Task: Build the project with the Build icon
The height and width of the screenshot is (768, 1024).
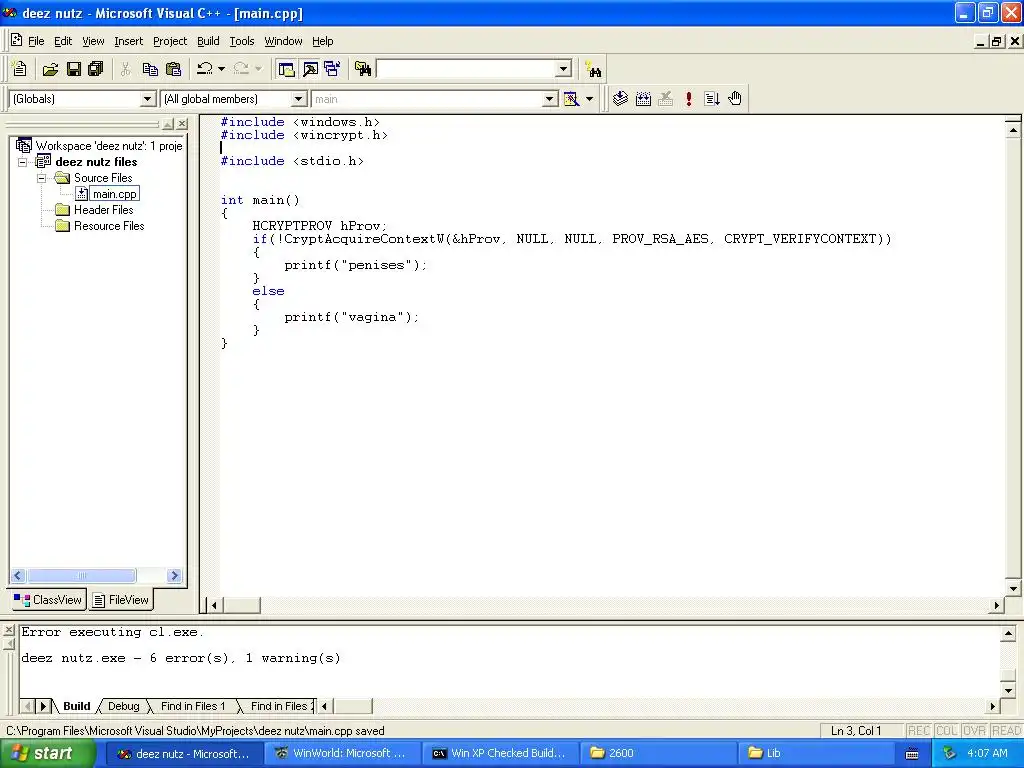Action: click(643, 99)
